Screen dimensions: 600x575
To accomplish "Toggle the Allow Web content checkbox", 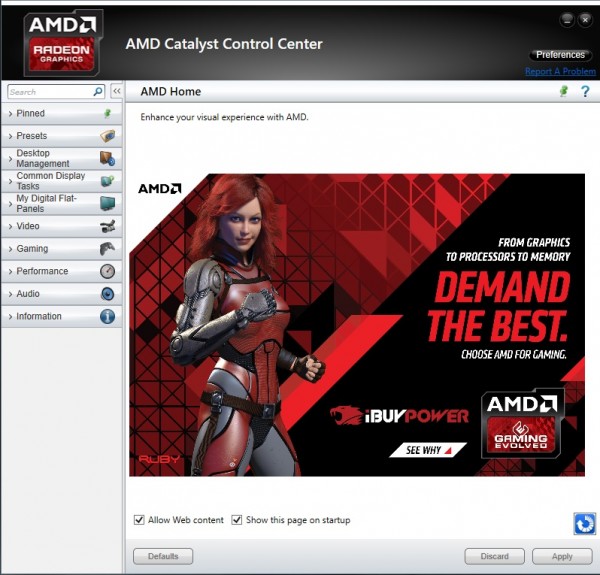I will tap(139, 520).
